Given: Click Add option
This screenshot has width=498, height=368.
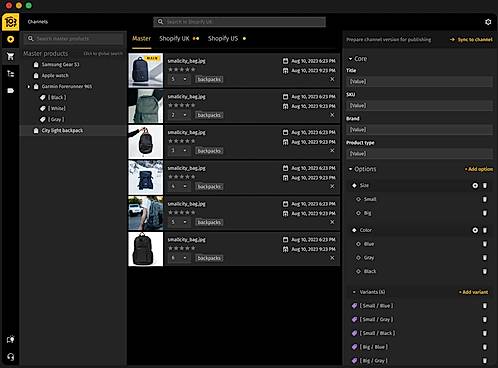Looking at the screenshot, I should pyautogui.click(x=479, y=169).
